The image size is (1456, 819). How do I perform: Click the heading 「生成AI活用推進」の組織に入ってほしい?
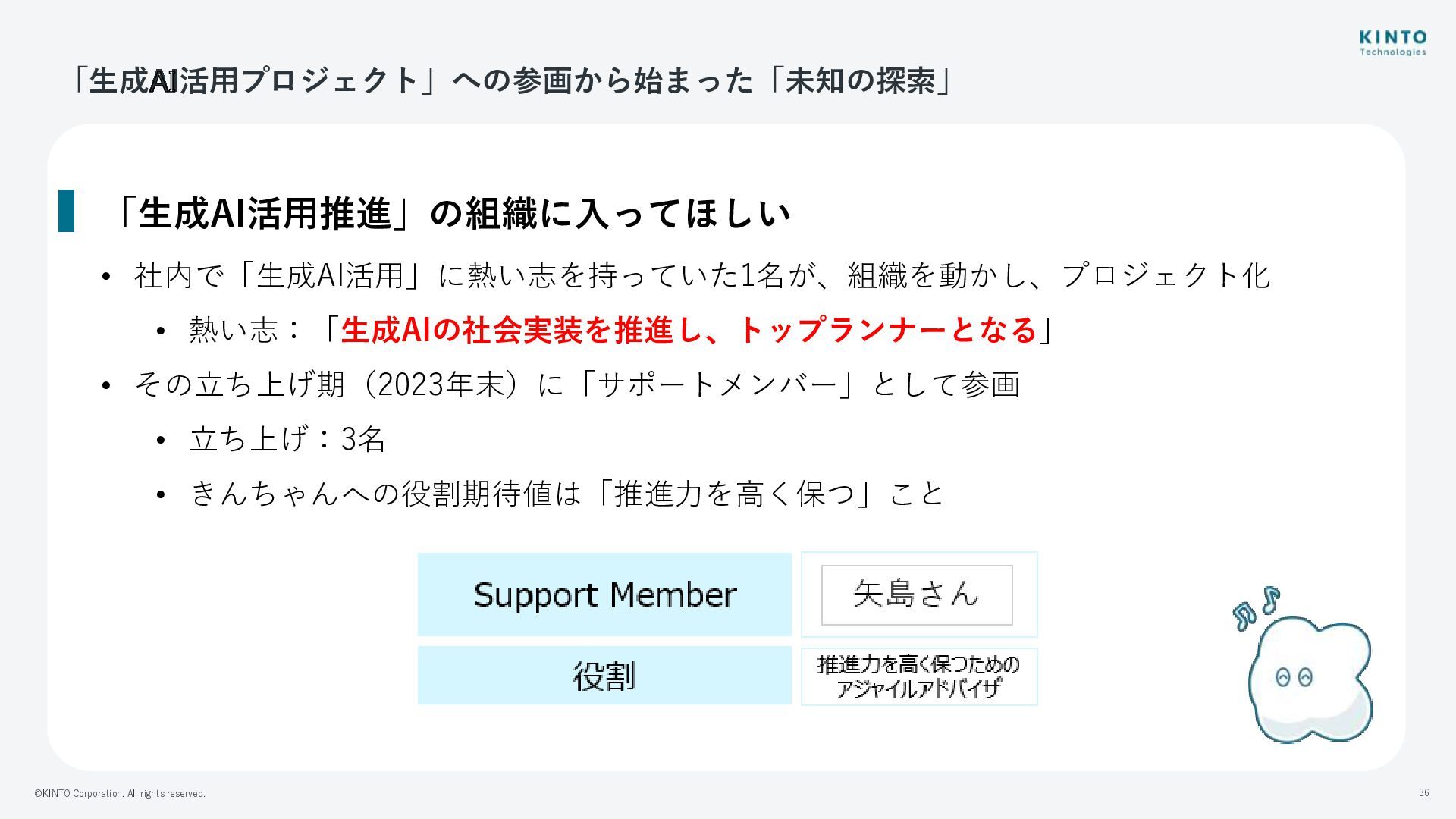click(453, 213)
